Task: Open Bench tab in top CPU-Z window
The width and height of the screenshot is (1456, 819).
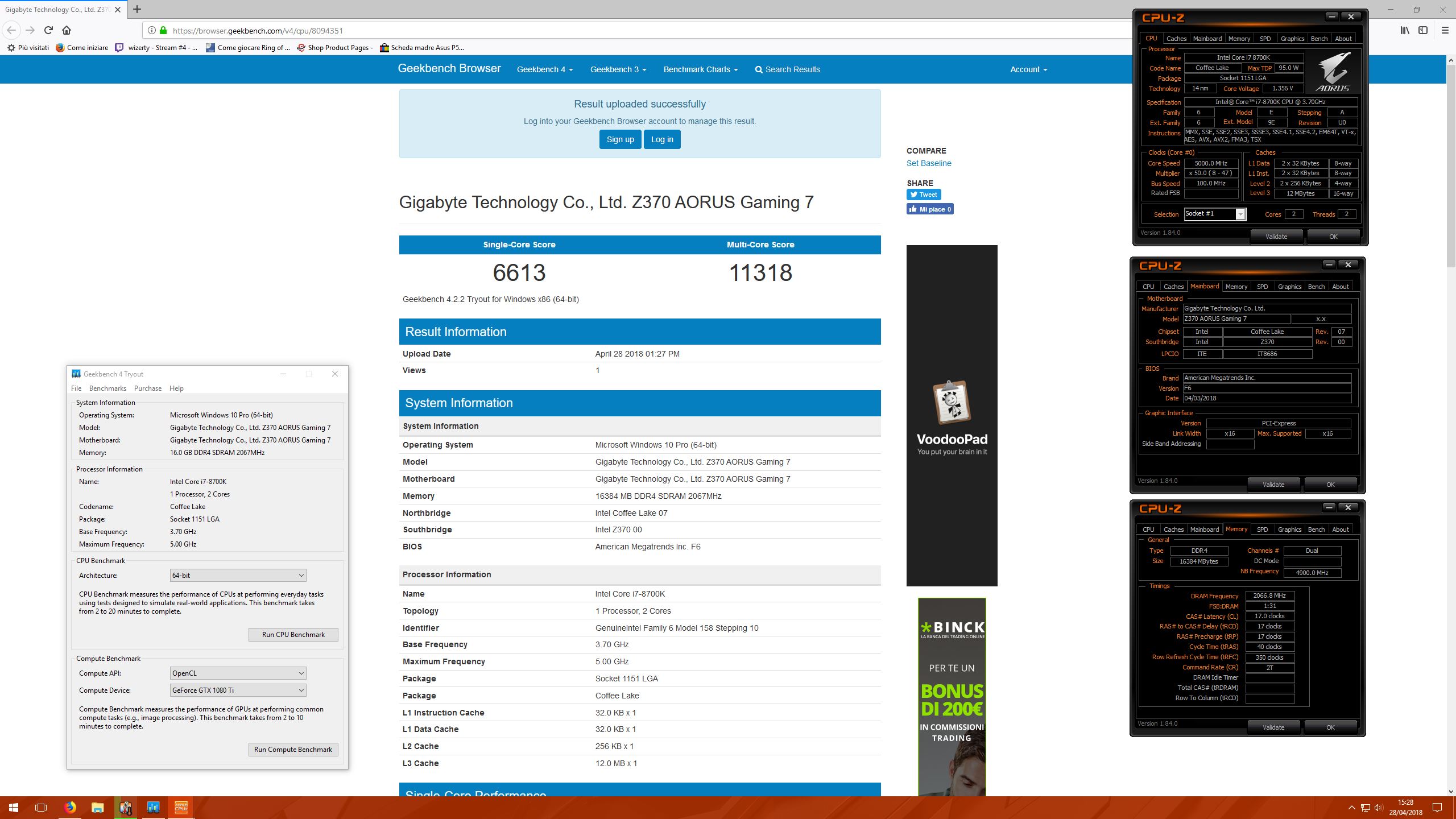Action: 1319,39
